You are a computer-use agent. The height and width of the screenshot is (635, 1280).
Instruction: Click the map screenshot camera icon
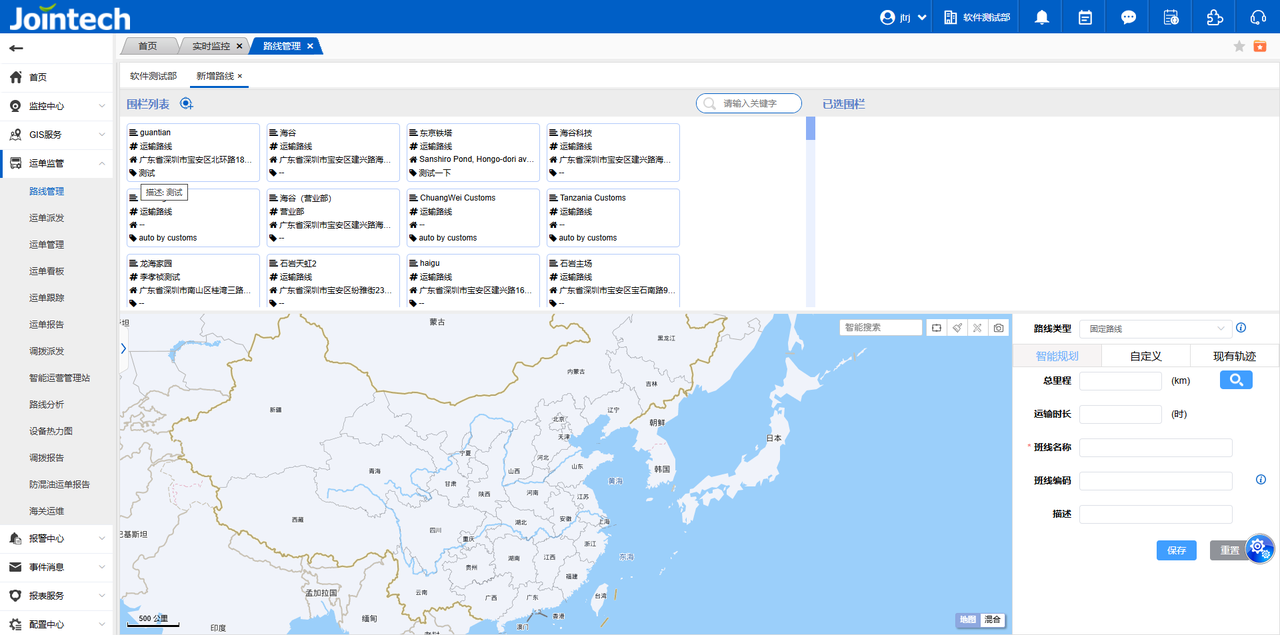[x=997, y=327]
